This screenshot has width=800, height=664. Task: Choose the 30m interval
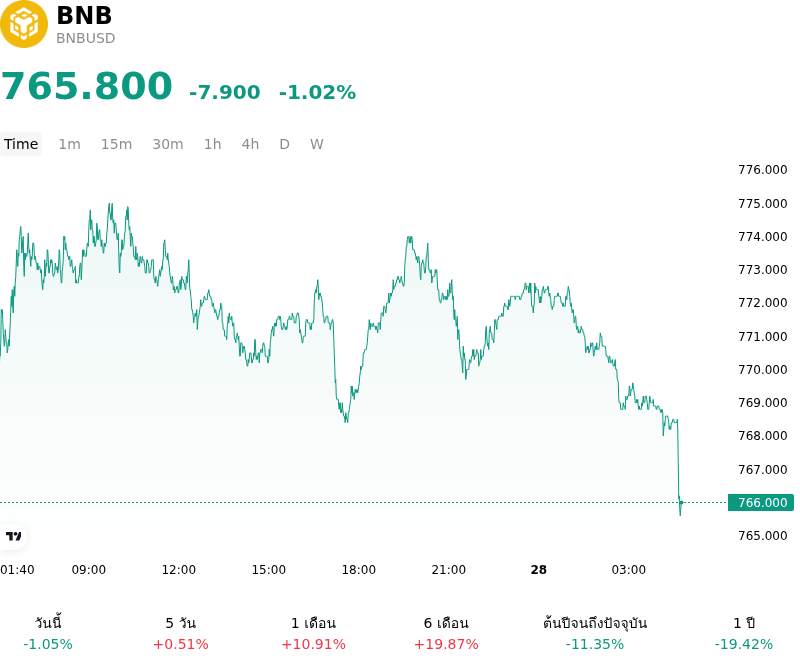(168, 144)
